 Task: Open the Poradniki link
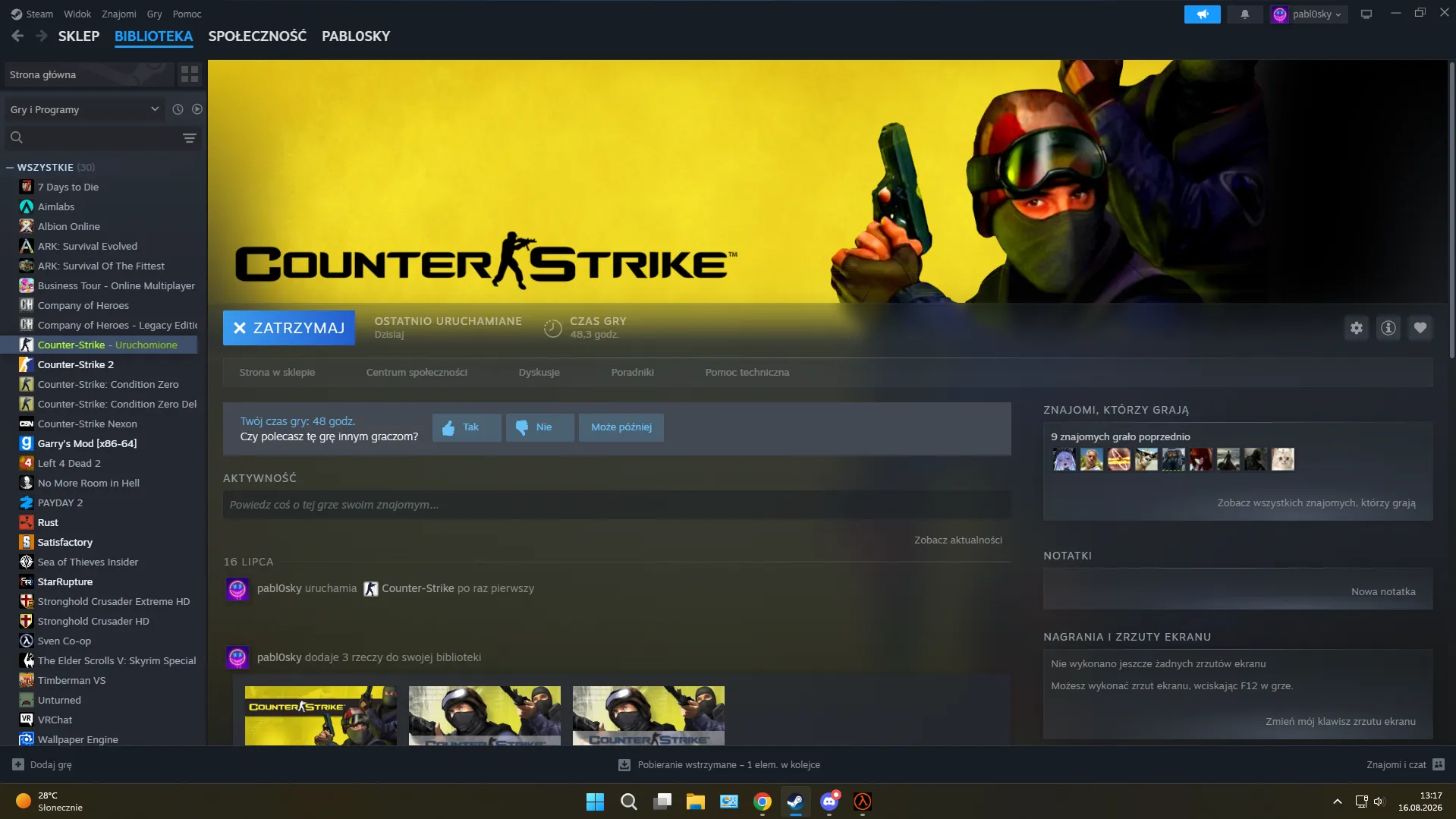point(633,373)
